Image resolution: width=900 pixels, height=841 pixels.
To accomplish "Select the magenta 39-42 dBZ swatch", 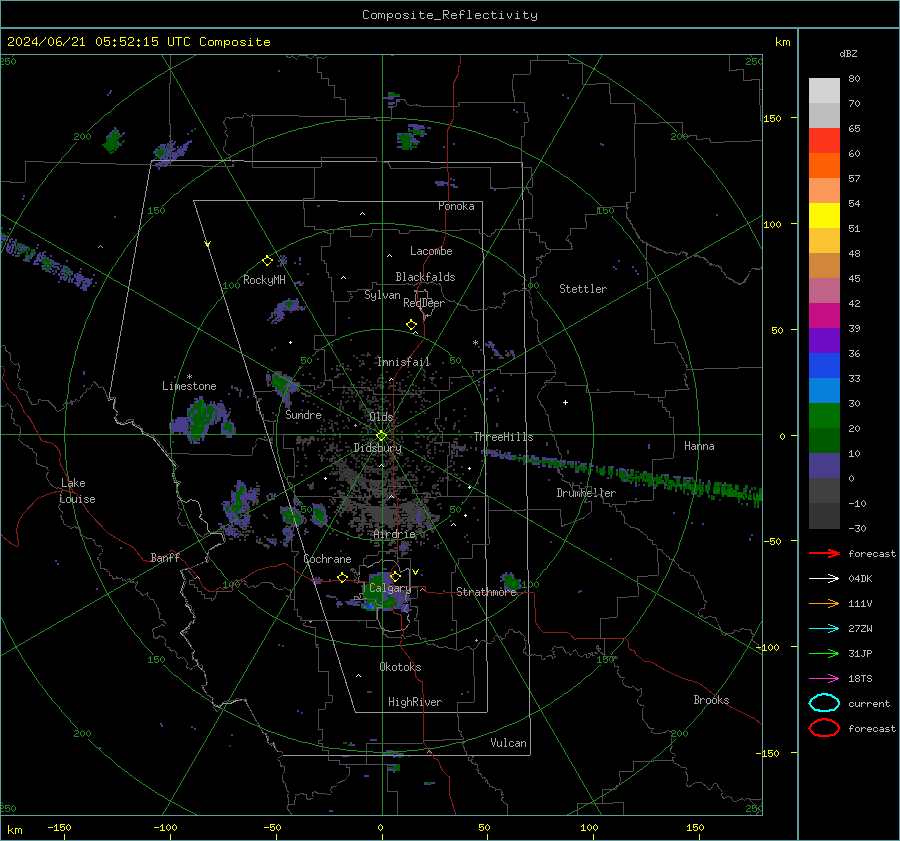I will point(824,316).
